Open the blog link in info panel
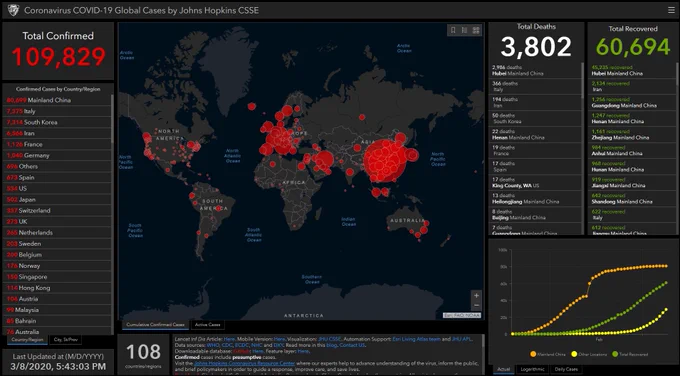This screenshot has width=680, height=376. 332,345
